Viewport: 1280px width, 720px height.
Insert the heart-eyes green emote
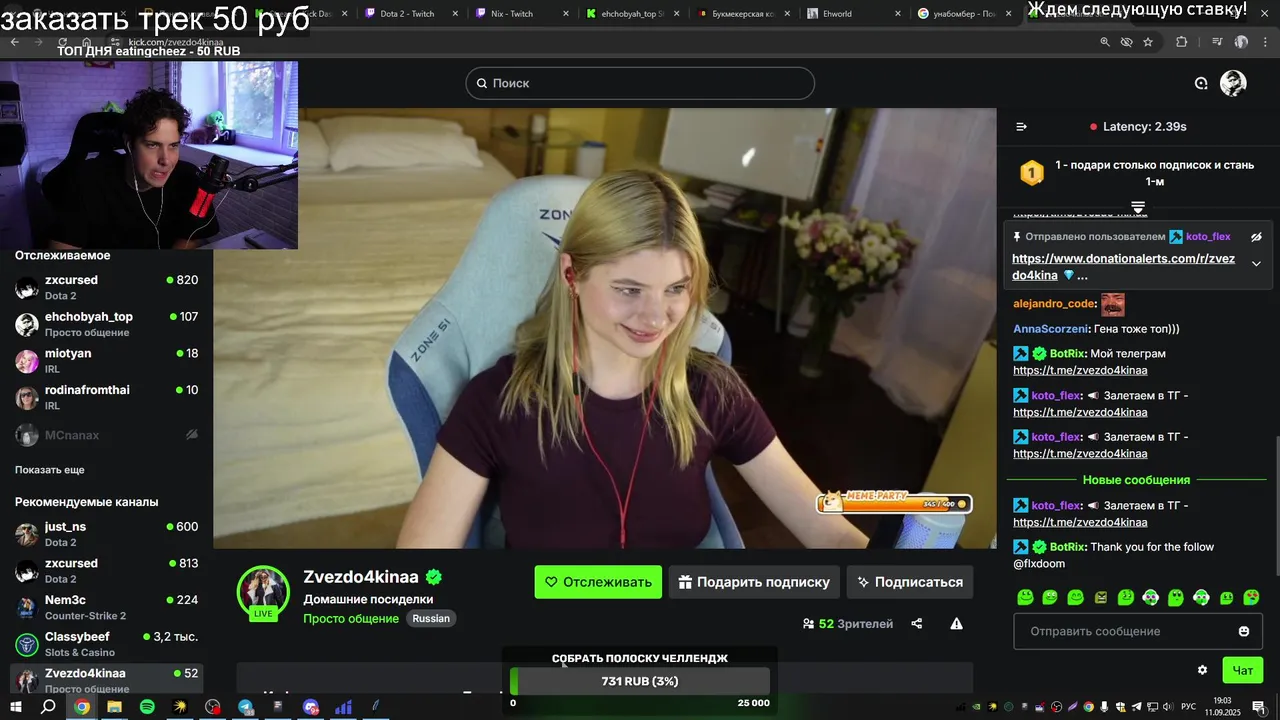pyautogui.click(x=1251, y=598)
